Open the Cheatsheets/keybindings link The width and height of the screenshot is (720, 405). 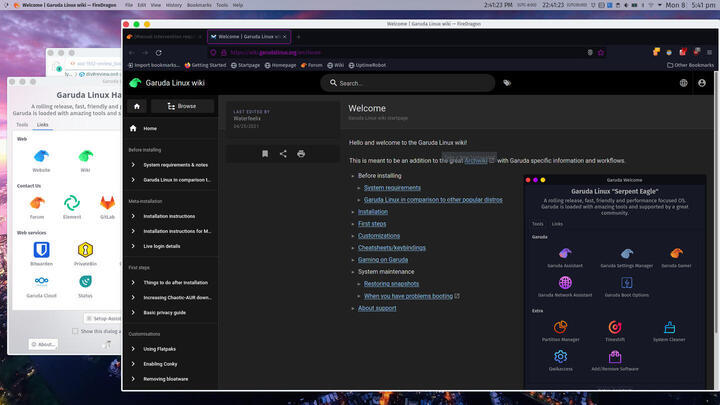point(392,248)
